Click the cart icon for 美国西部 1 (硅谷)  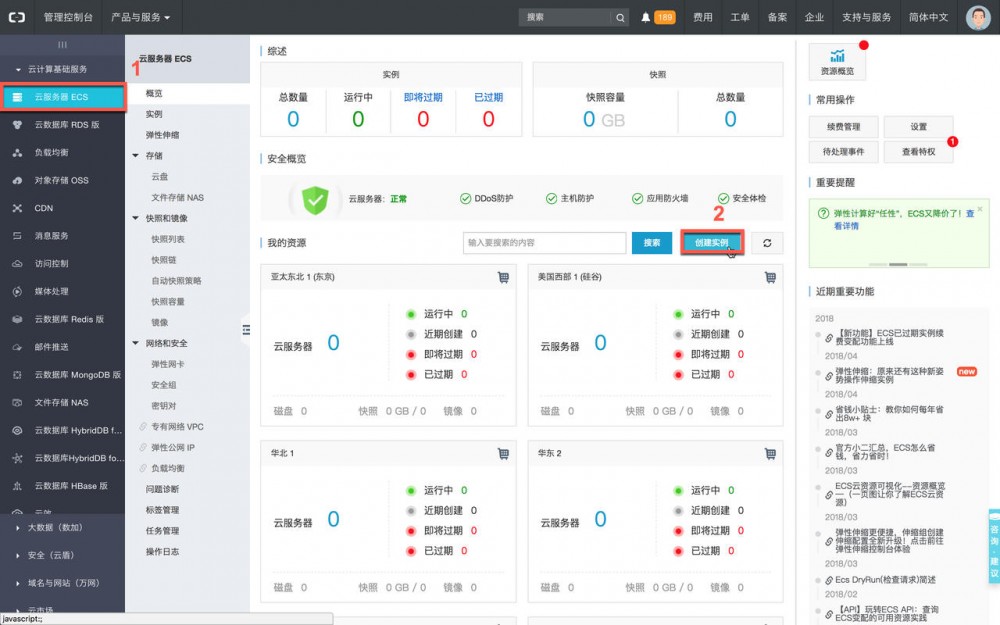pos(770,277)
